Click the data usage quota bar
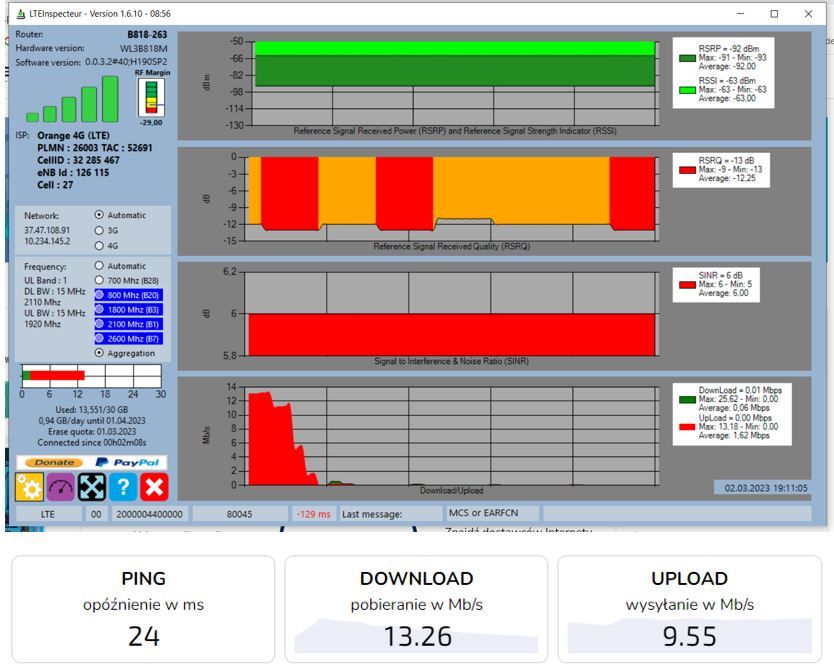This screenshot has width=834, height=665. [91, 376]
